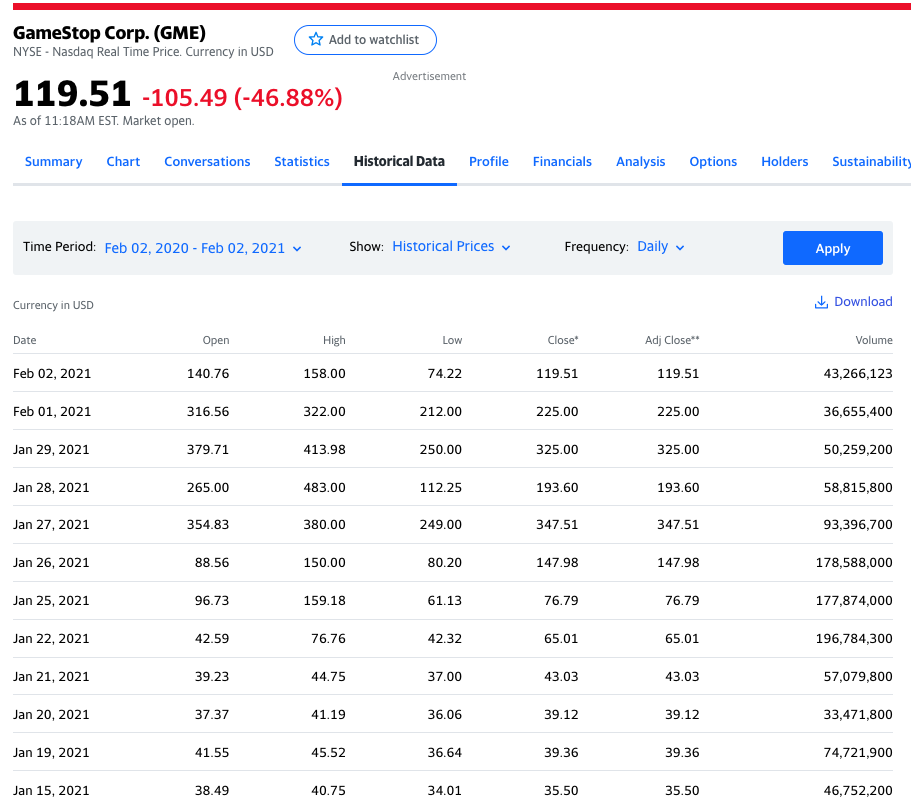Click volume value 43,266,123

858,374
